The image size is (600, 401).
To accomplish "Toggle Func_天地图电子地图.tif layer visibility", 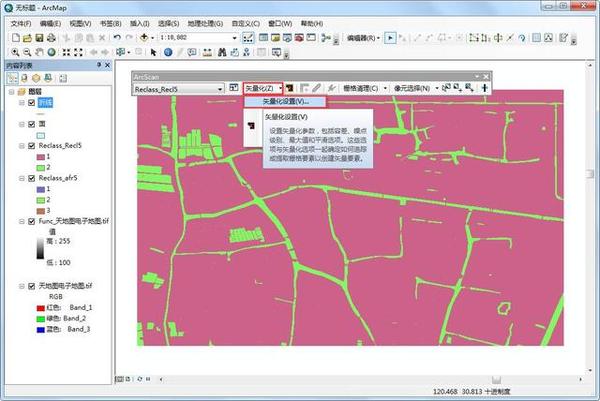I will 32,221.
